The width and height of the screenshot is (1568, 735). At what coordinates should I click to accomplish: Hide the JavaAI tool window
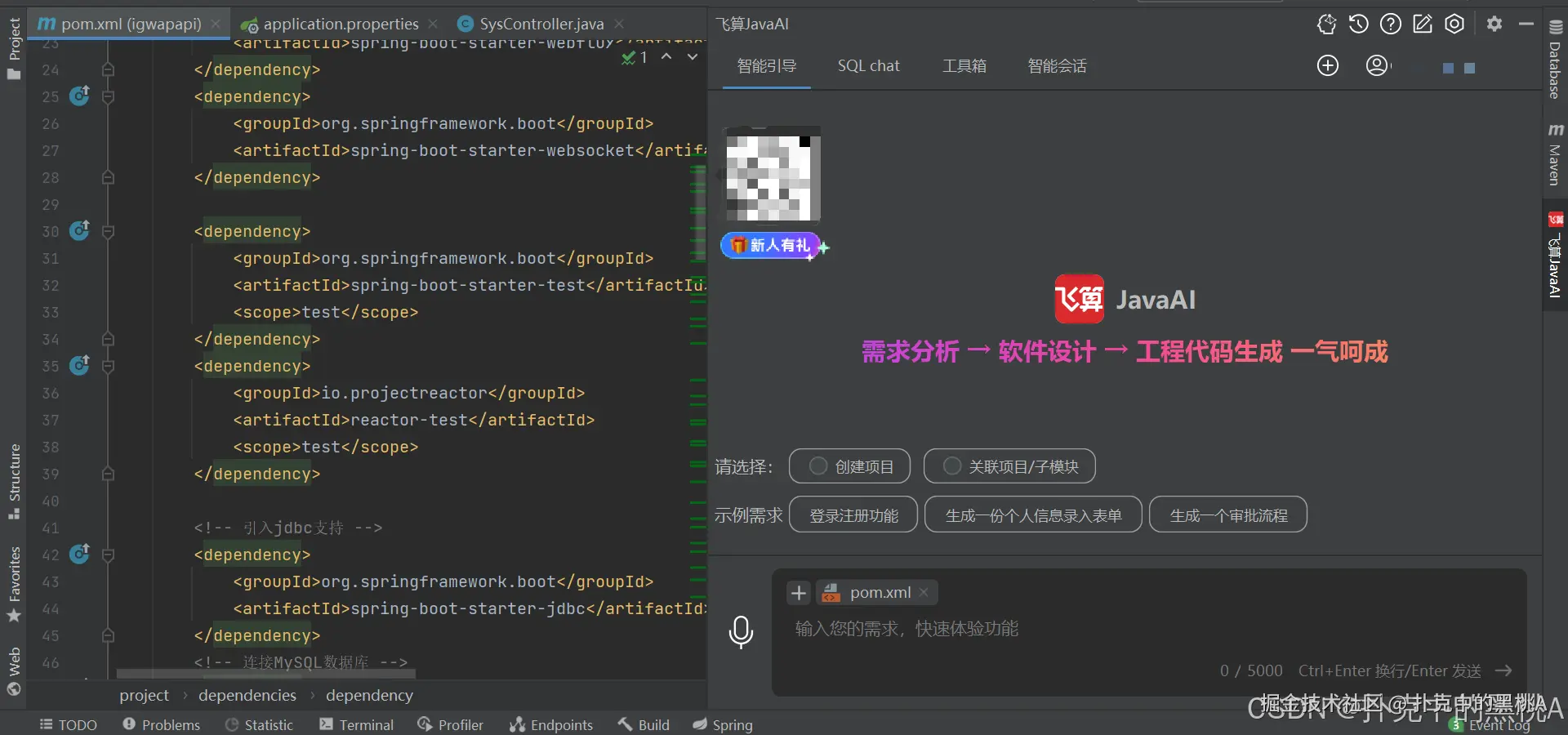1526,24
